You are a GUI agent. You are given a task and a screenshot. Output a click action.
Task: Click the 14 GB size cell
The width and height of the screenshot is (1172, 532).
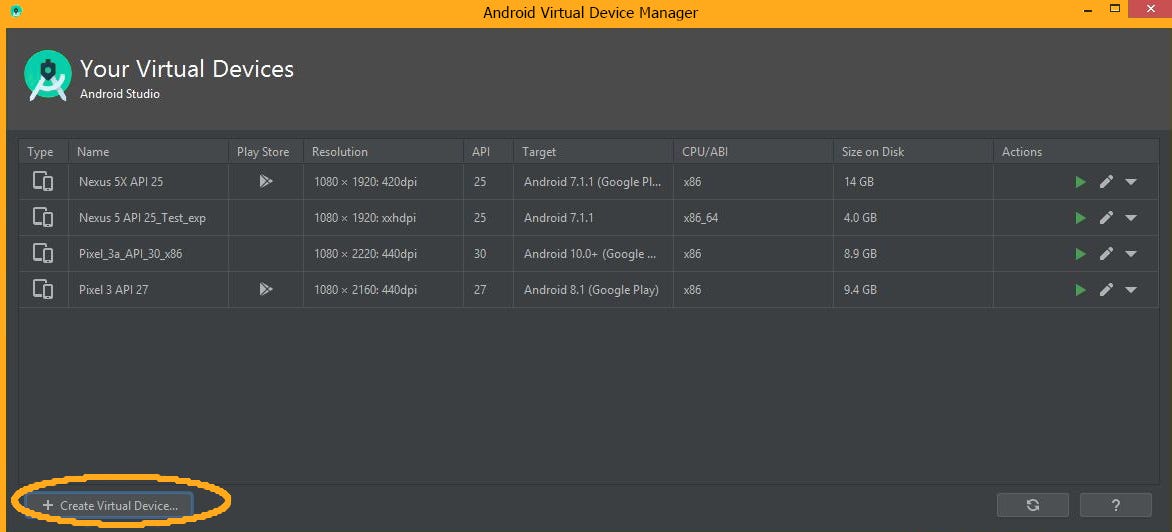pos(913,182)
